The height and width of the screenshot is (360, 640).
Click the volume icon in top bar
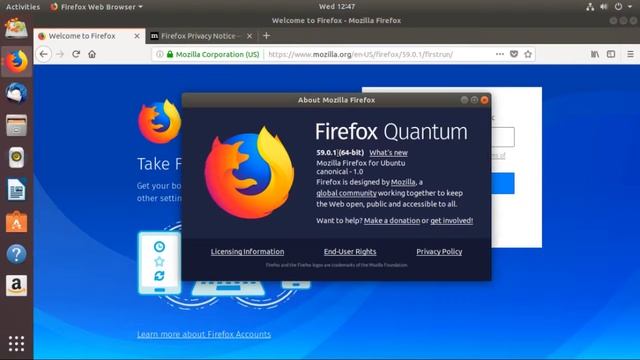(x=604, y=7)
